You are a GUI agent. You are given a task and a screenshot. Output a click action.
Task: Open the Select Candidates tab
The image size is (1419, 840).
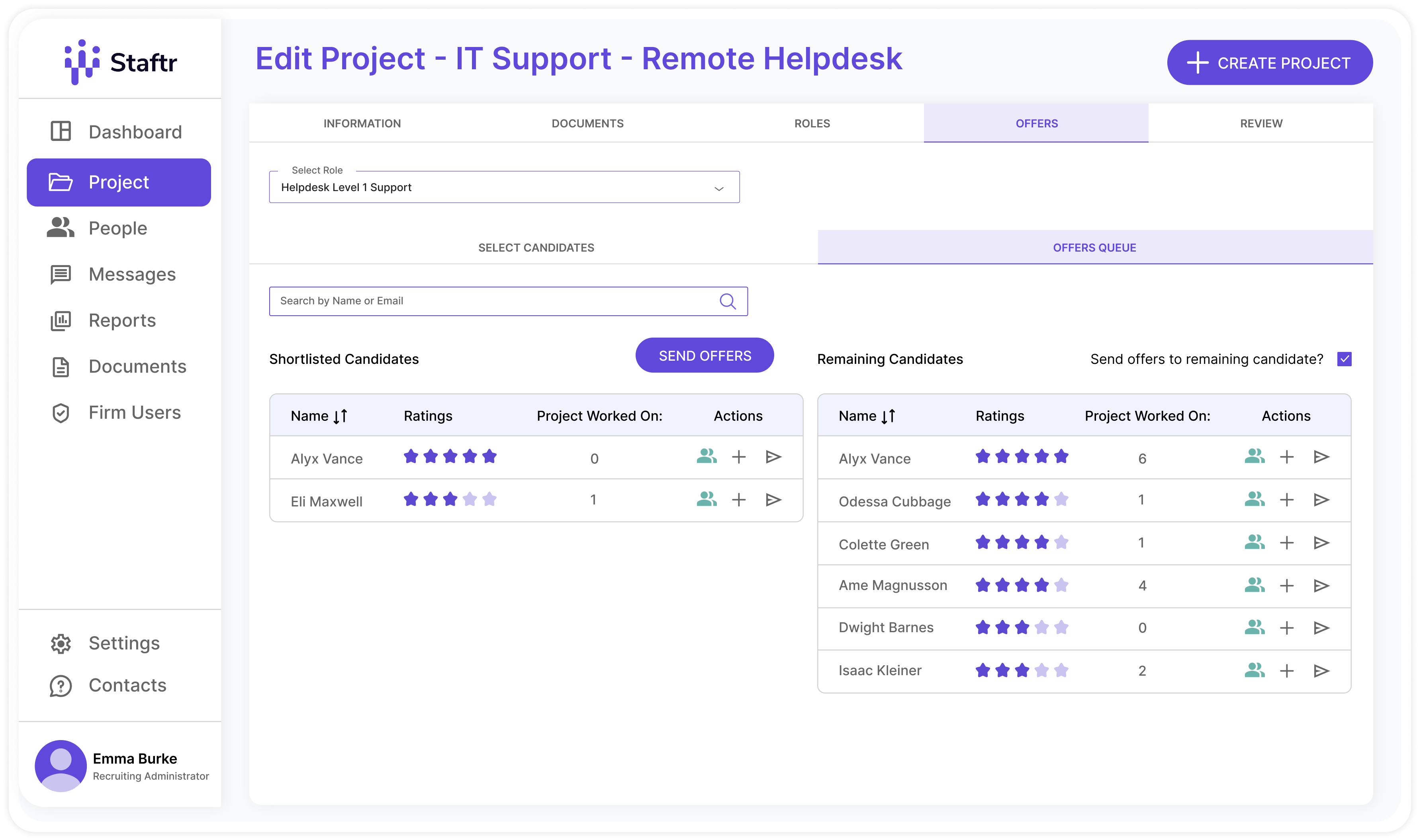pyautogui.click(x=536, y=247)
